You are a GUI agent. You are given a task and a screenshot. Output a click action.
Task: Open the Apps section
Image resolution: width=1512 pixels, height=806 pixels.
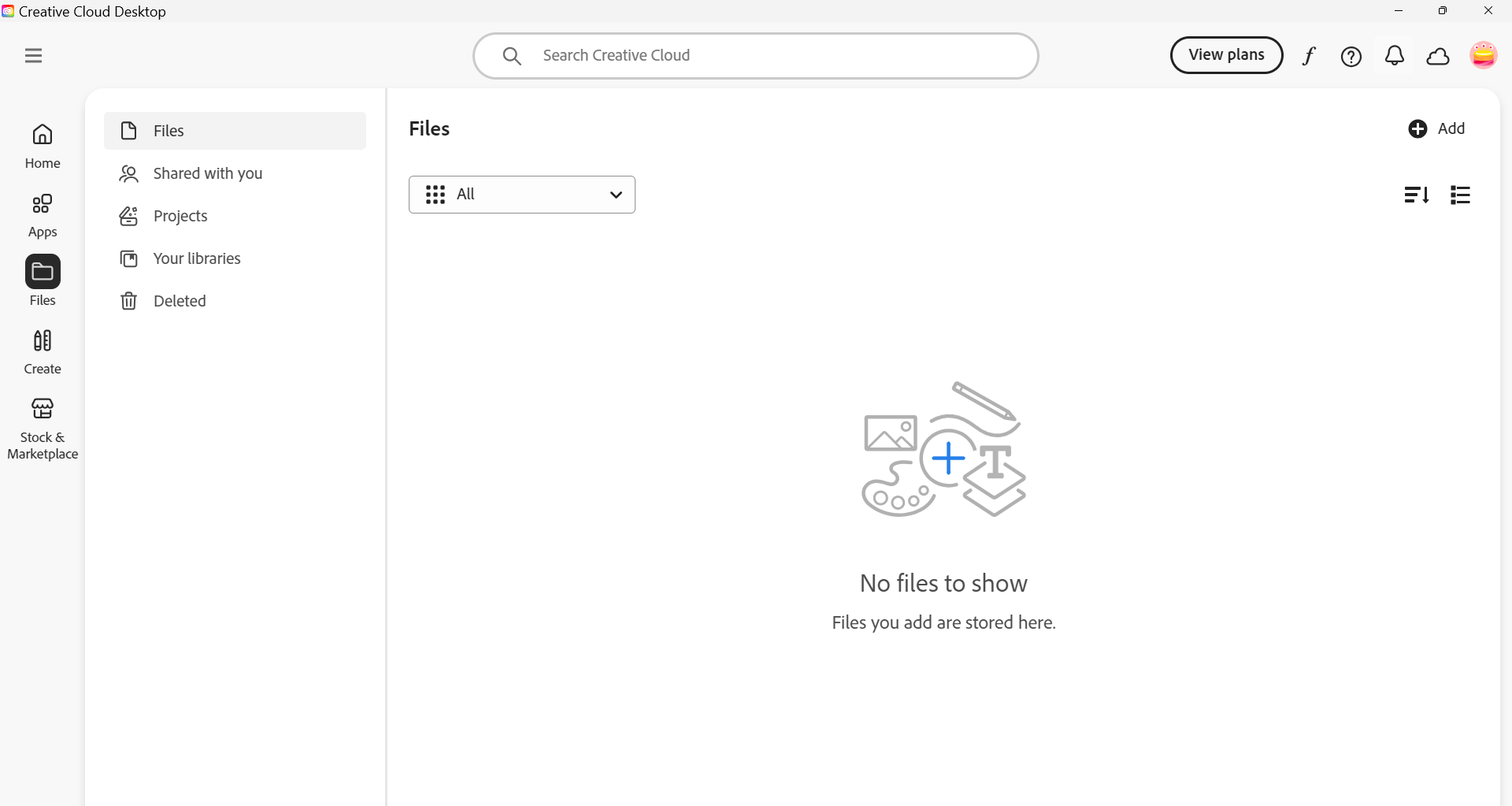pos(43,215)
